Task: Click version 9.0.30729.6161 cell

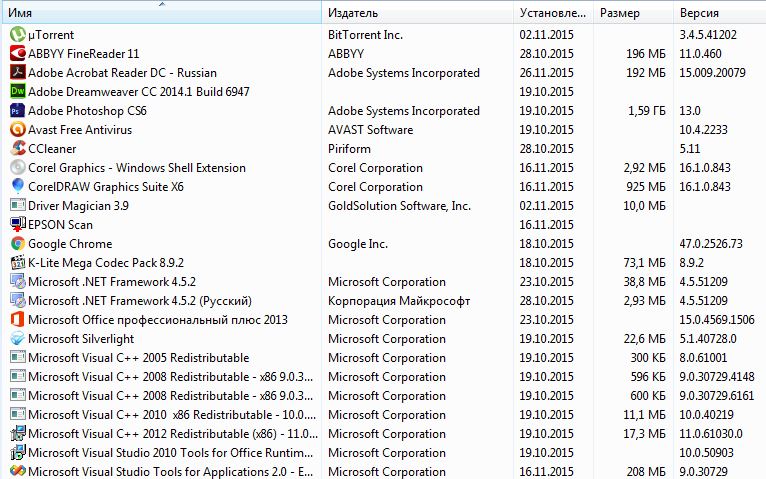Action: pyautogui.click(x=717, y=396)
